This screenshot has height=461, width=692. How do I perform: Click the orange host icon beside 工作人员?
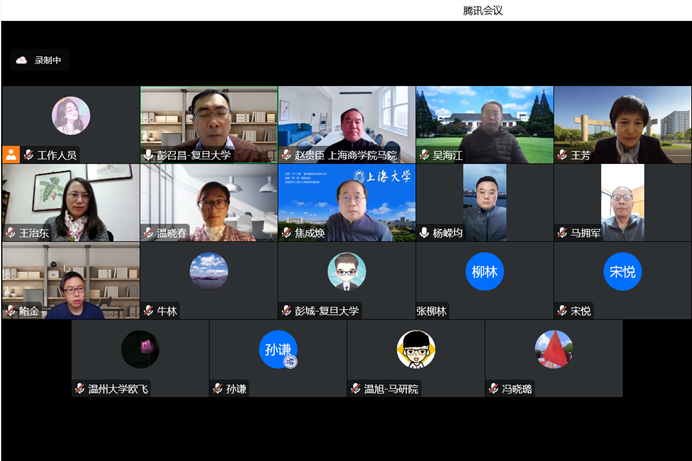[x=11, y=155]
